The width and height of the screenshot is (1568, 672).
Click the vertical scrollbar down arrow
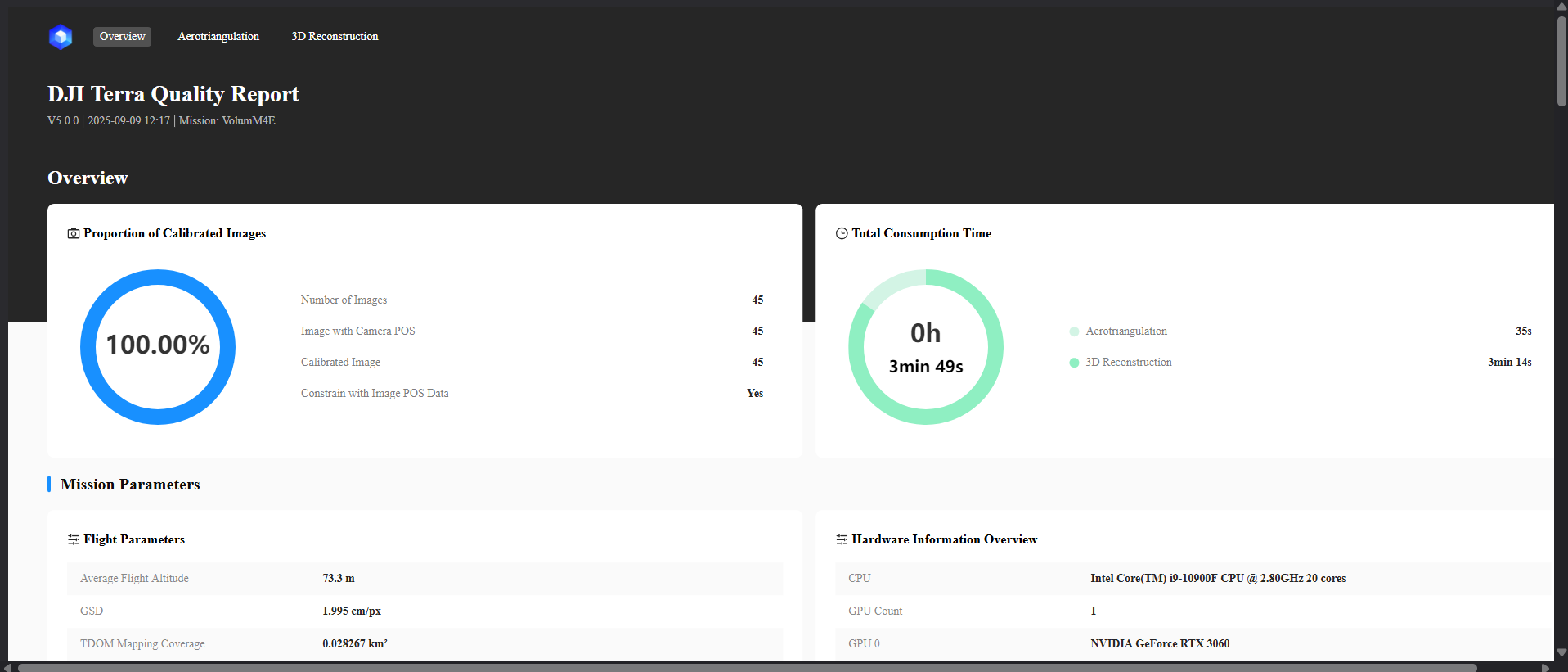click(1561, 652)
